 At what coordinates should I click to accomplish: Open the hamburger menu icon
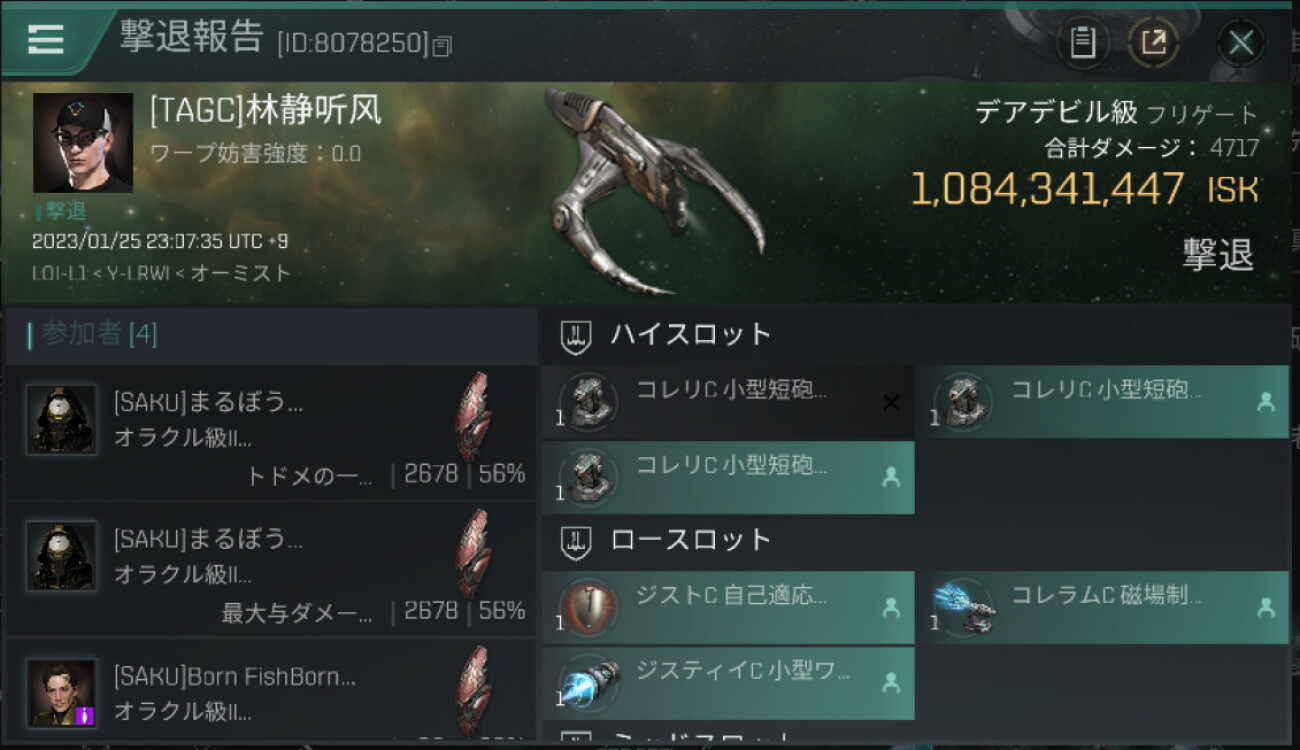(45, 38)
